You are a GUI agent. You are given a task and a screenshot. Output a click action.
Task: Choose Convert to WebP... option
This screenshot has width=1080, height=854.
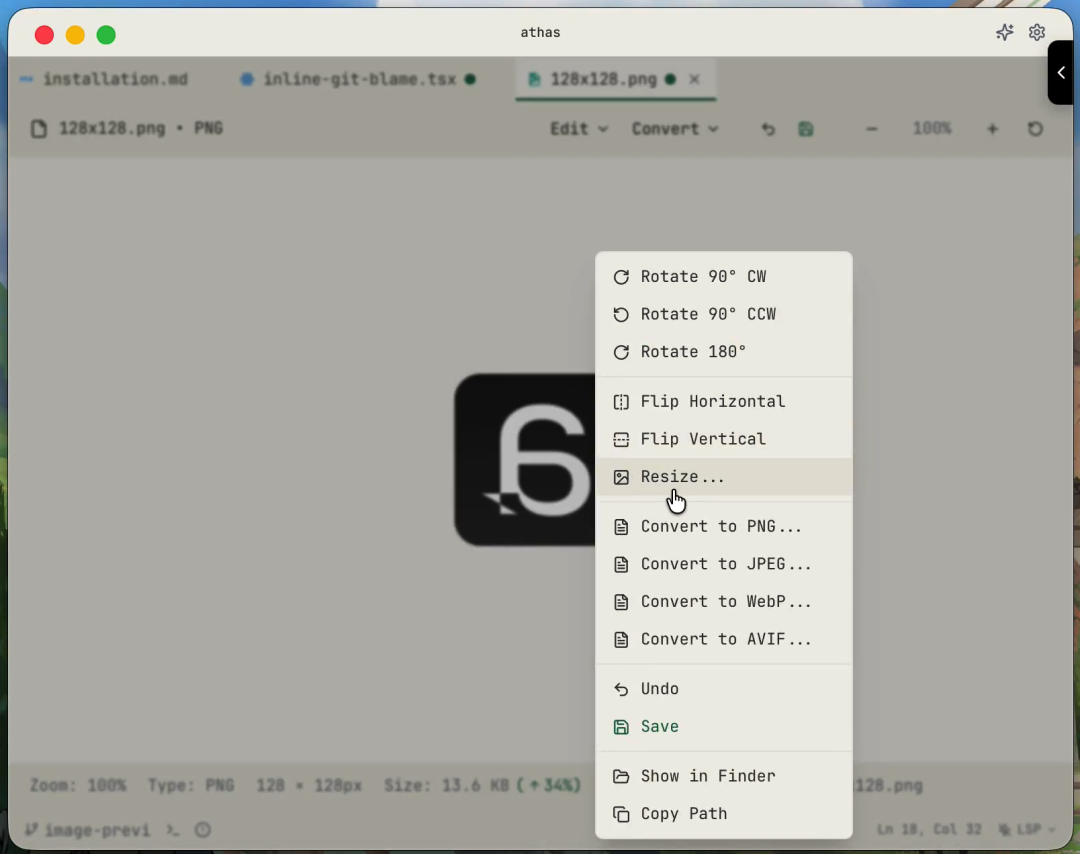tap(725, 602)
